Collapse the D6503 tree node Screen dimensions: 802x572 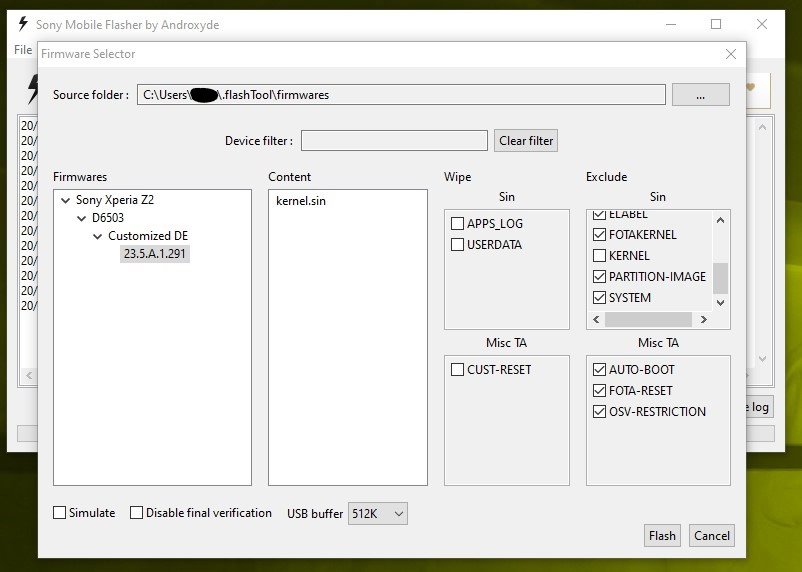pyautogui.click(x=81, y=218)
